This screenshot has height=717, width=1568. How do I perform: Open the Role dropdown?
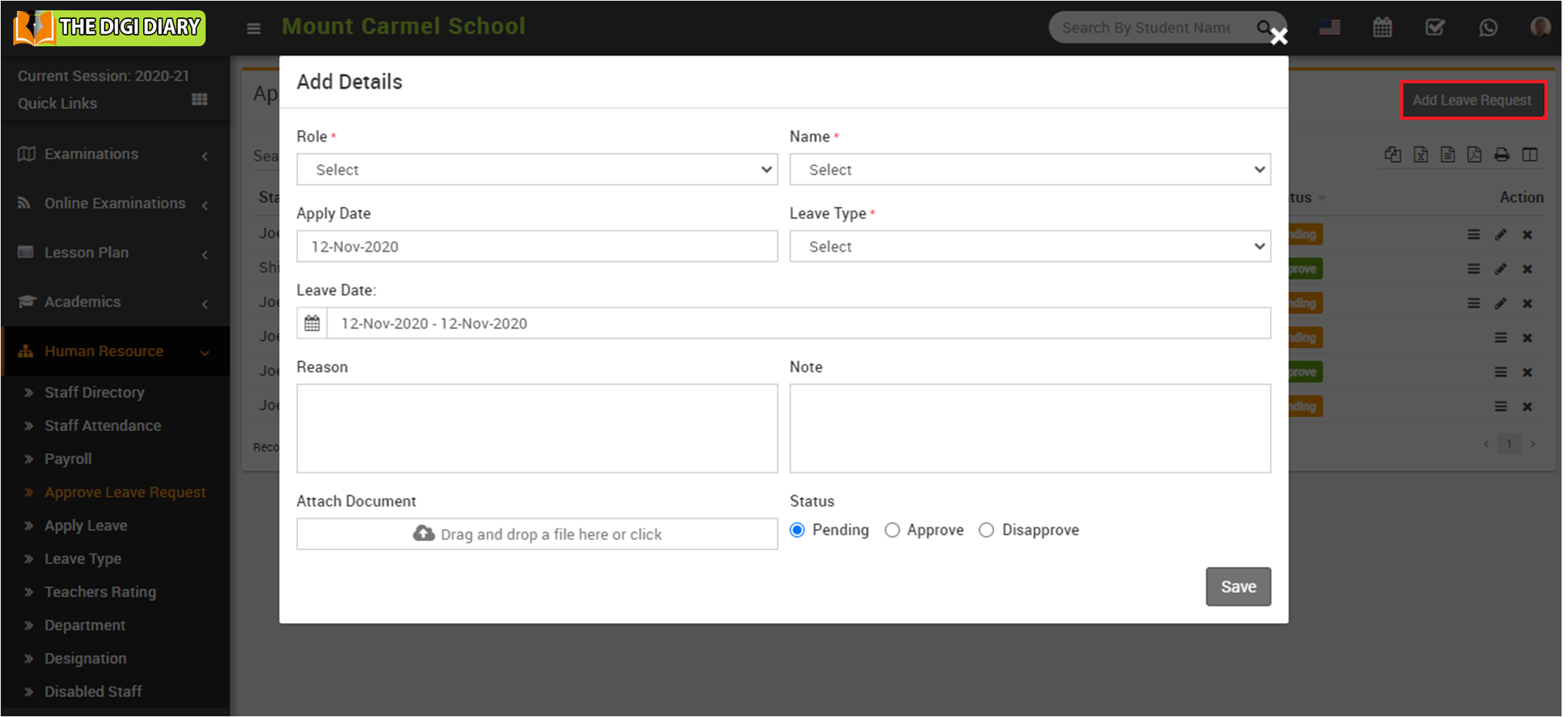pos(537,170)
